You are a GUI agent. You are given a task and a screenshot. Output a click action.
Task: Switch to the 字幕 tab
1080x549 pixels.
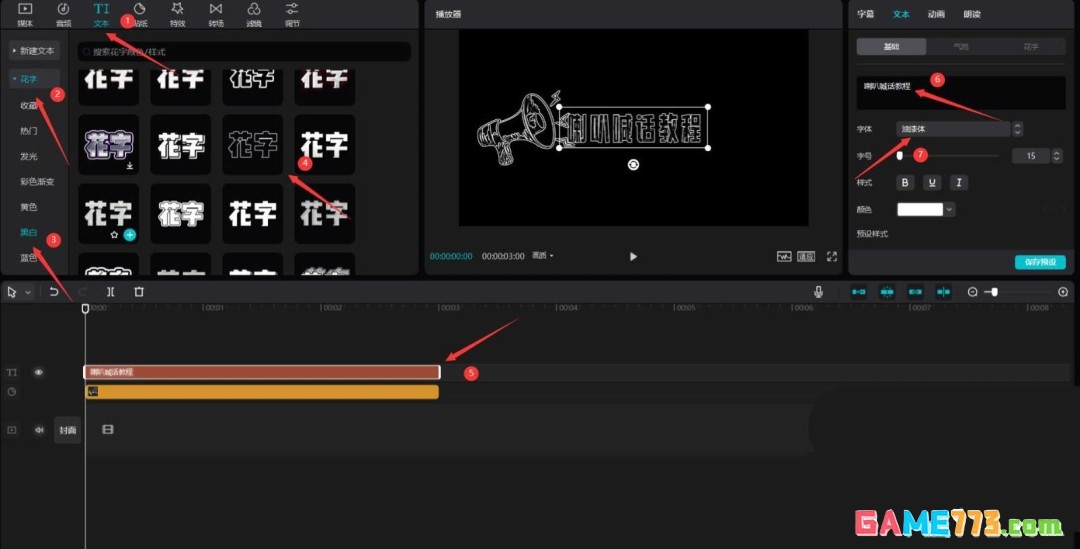[x=865, y=14]
